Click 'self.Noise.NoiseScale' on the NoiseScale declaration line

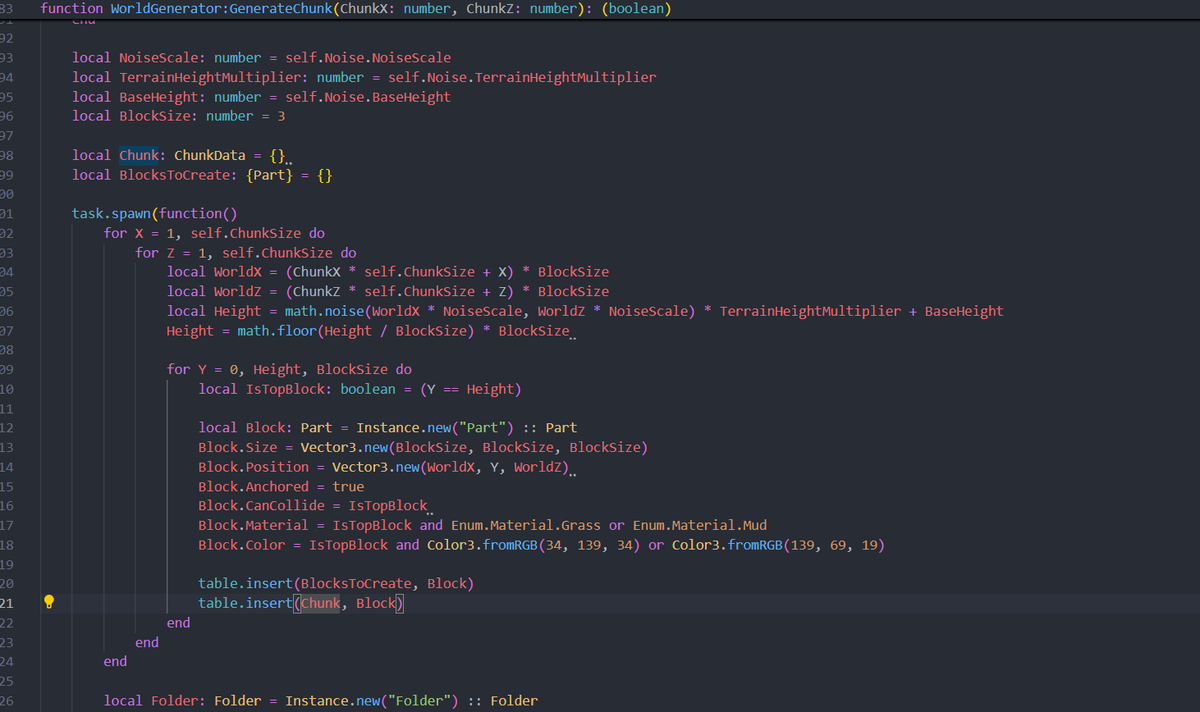point(368,58)
